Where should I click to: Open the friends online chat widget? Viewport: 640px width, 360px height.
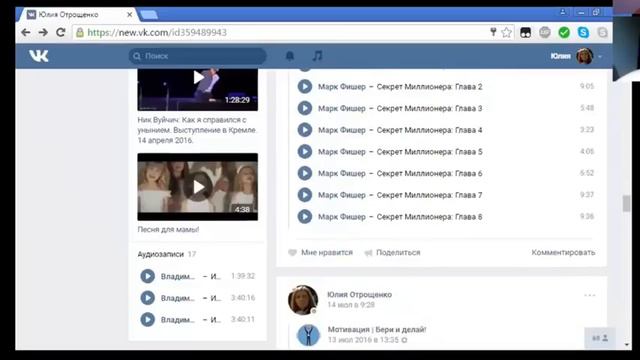pos(600,338)
